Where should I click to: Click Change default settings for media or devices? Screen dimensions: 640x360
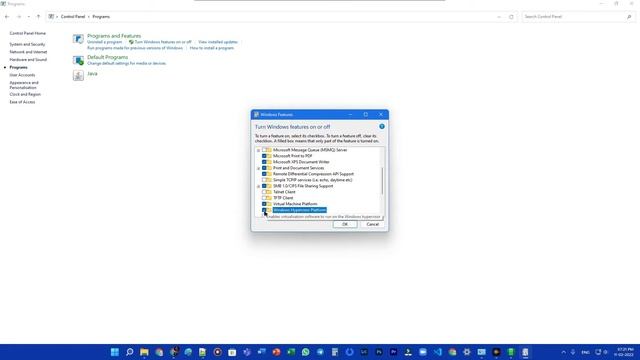coord(127,63)
